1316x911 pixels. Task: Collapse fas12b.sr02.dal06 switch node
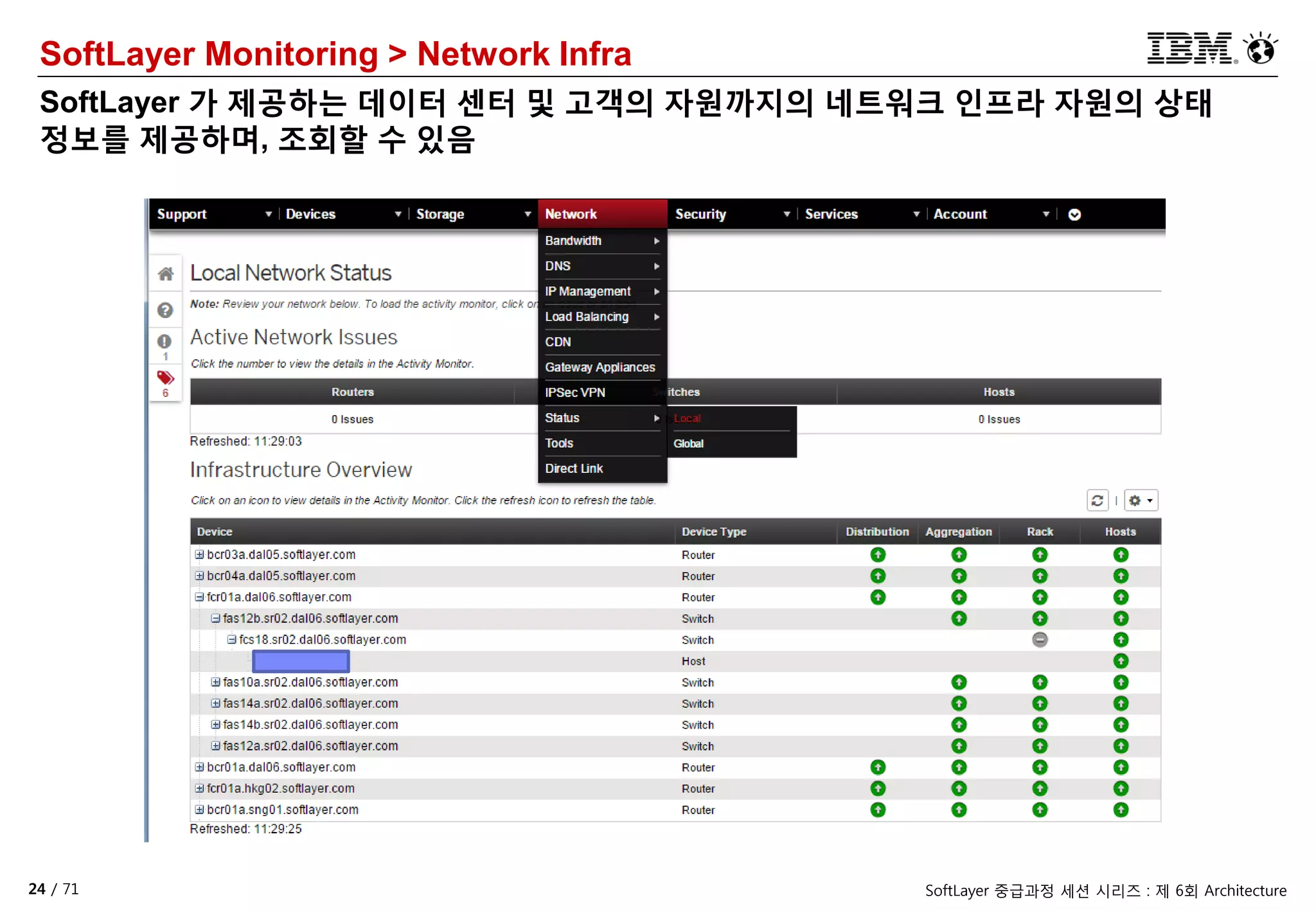pos(216,618)
